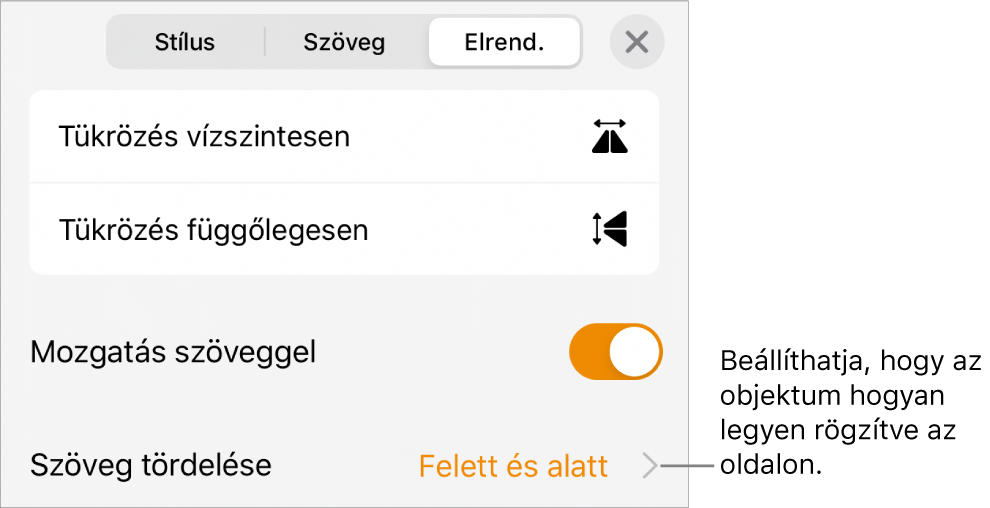
Task: Open the 'Felett és alatt' wrap option
Action: tap(513, 466)
